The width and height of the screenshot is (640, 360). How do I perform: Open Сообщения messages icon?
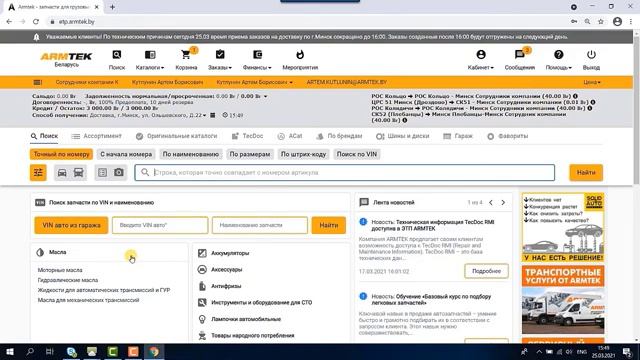520,60
